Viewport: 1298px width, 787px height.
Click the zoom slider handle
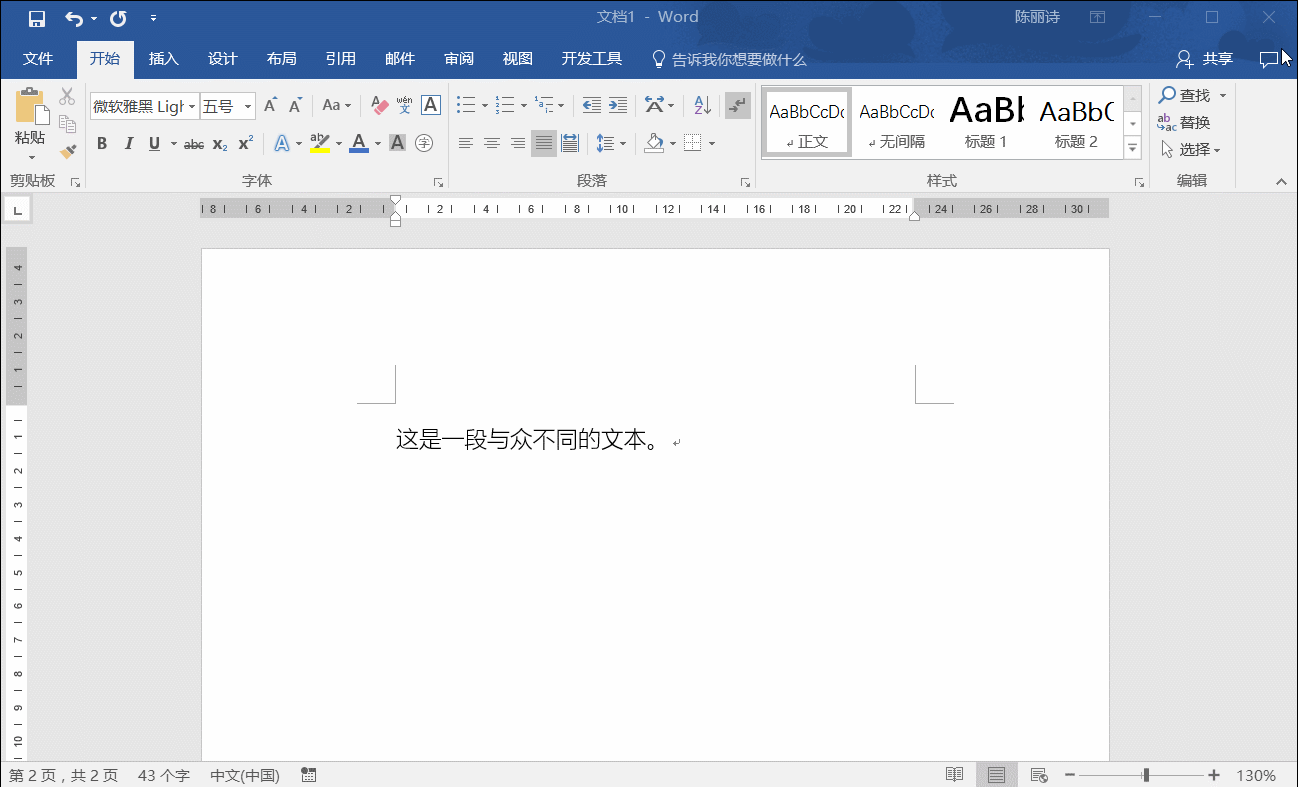coord(1146,775)
